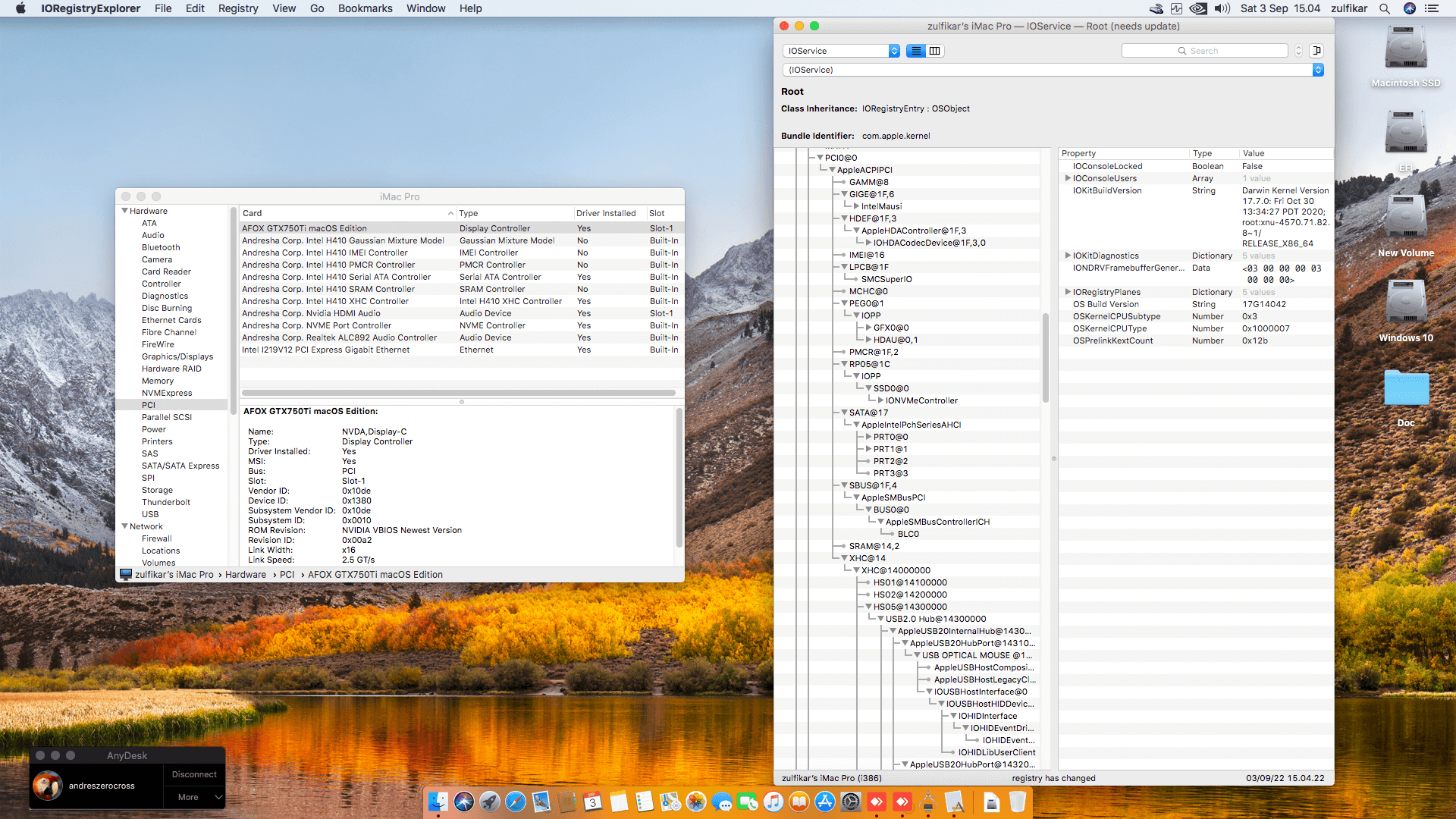
Task: Open Spotlight search in the menu bar
Action: click(x=1385, y=8)
